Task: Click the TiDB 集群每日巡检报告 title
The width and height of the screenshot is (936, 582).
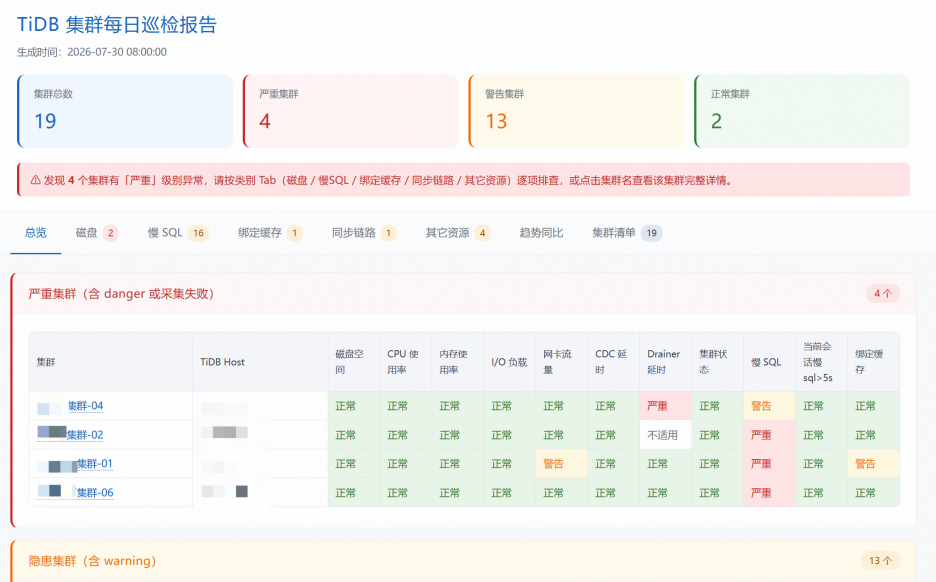Action: [117, 24]
